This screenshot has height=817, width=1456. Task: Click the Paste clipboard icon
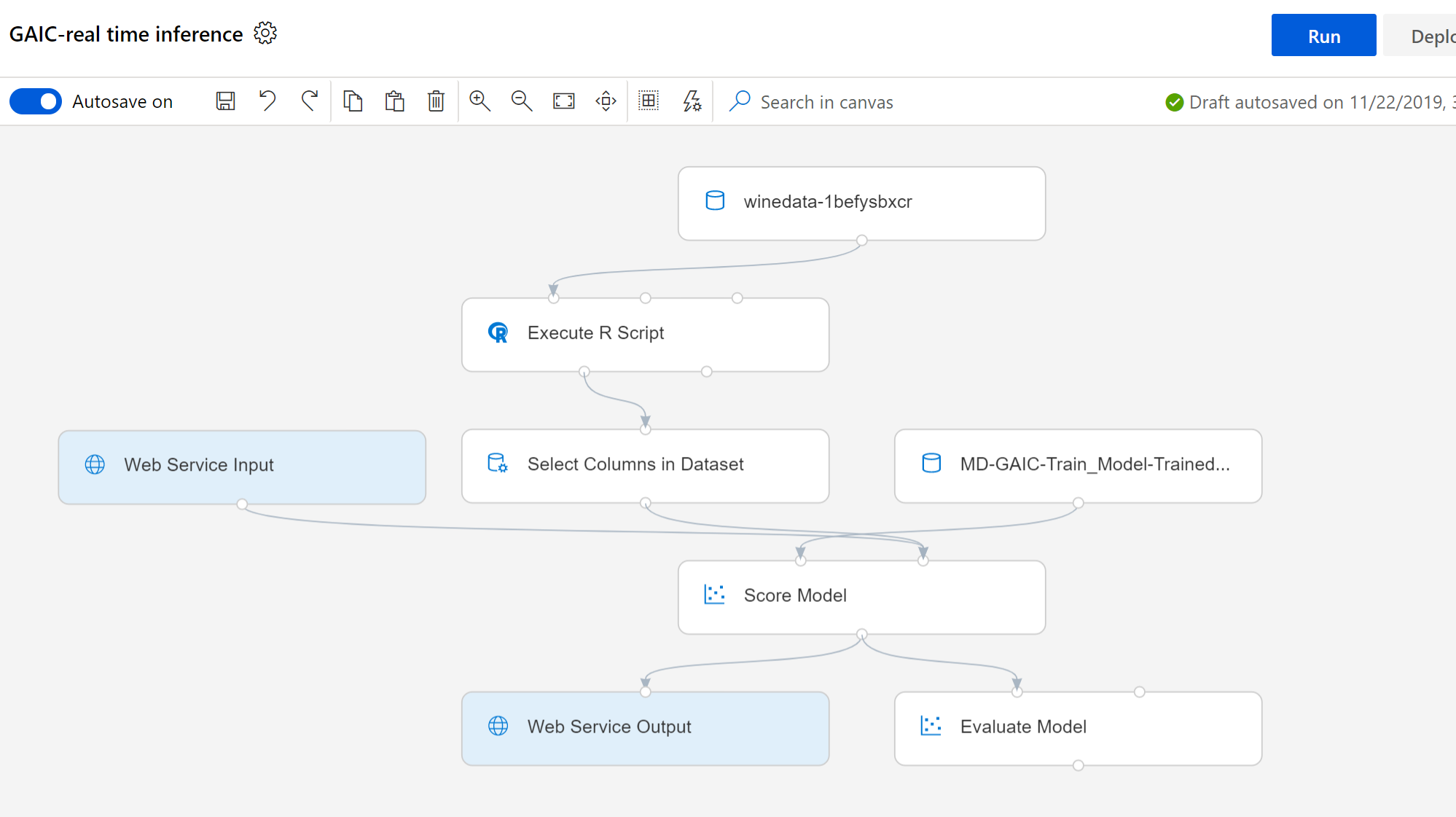394,101
